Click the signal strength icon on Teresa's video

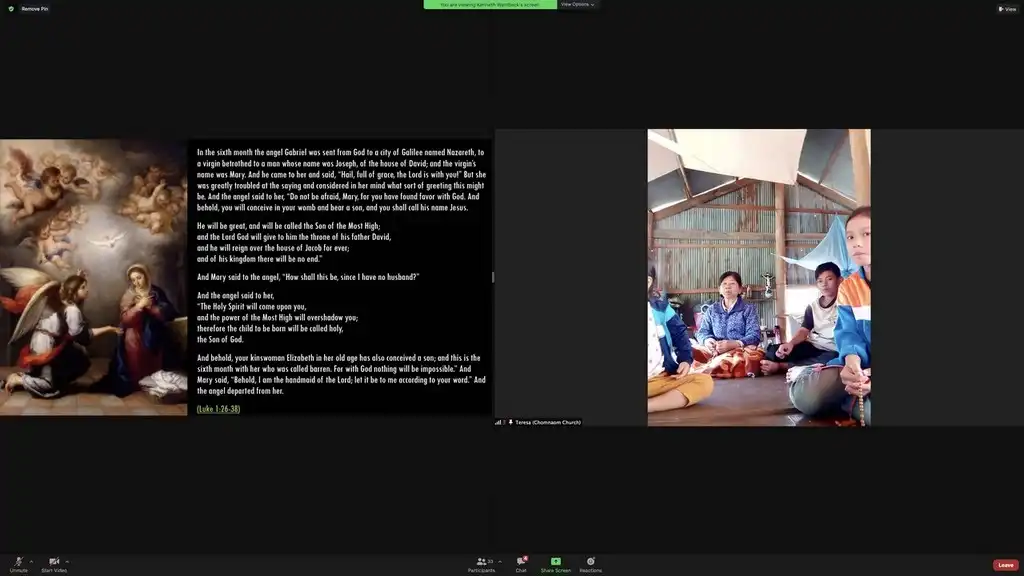click(x=498, y=423)
